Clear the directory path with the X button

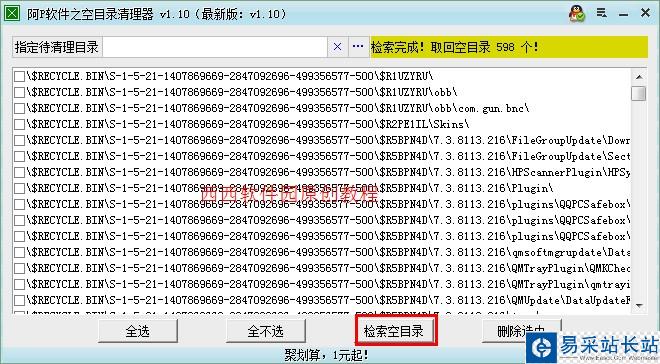click(338, 47)
